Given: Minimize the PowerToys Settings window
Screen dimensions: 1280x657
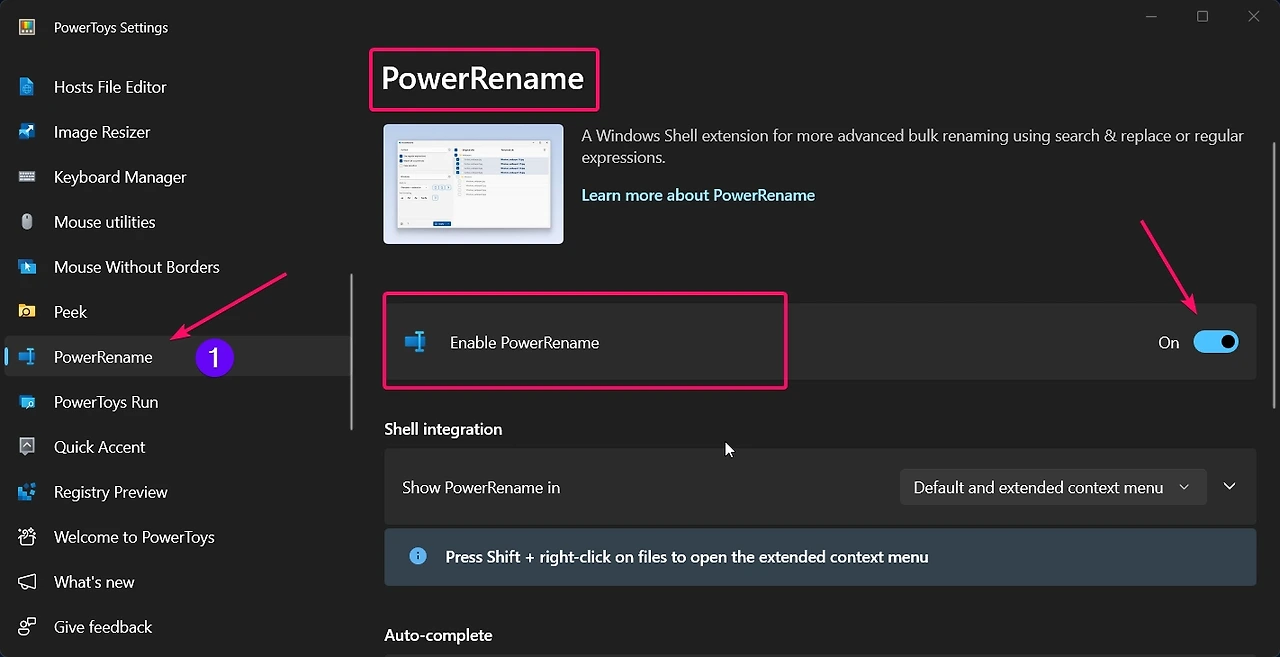Looking at the screenshot, I should (x=1152, y=16).
